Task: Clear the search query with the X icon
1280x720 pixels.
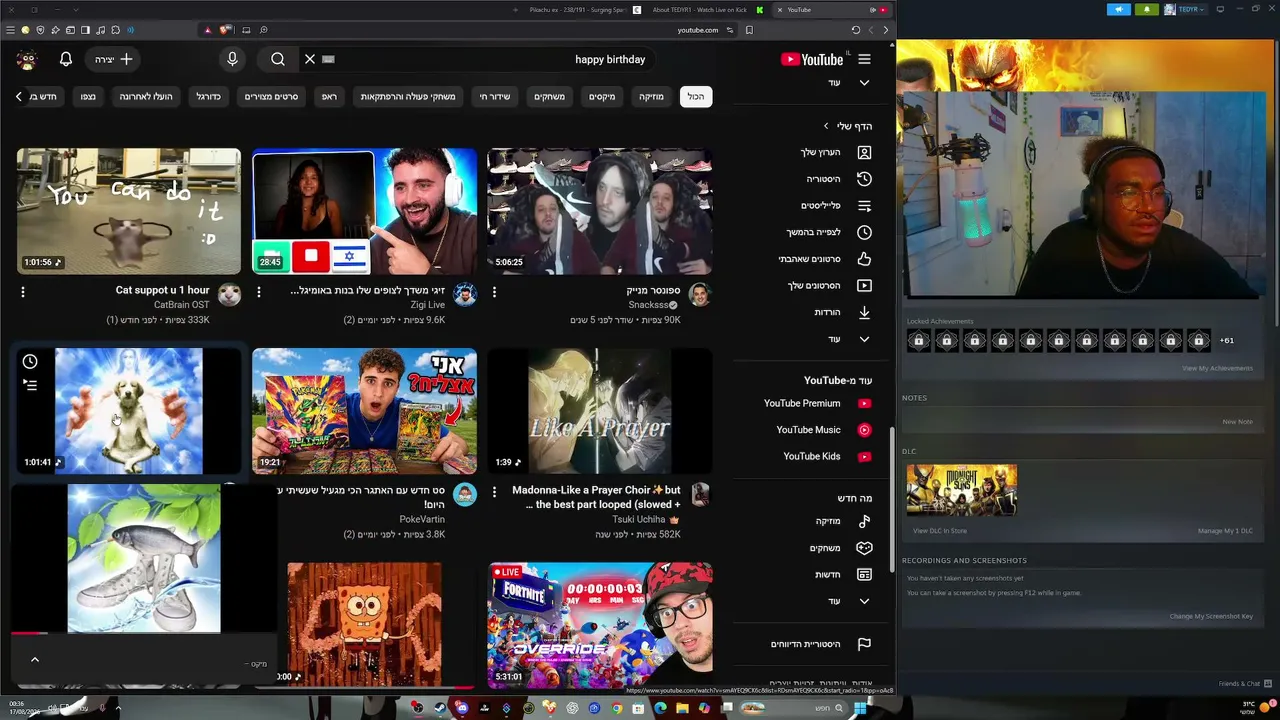Action: [310, 60]
